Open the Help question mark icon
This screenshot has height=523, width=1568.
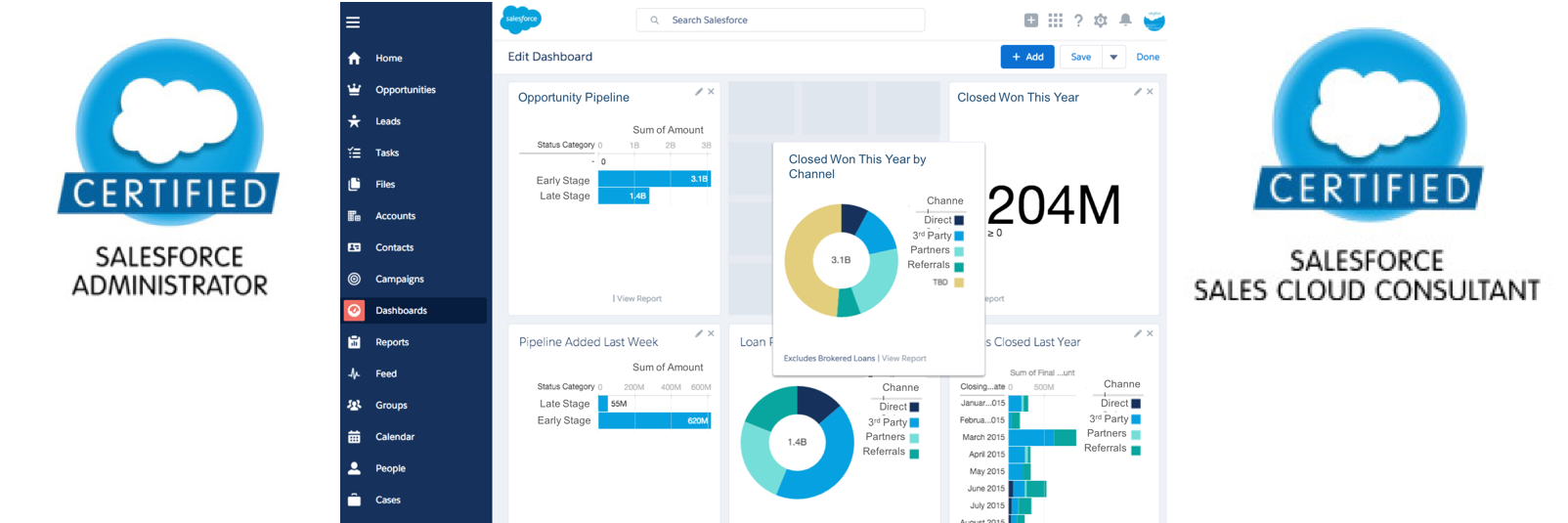[x=1078, y=21]
